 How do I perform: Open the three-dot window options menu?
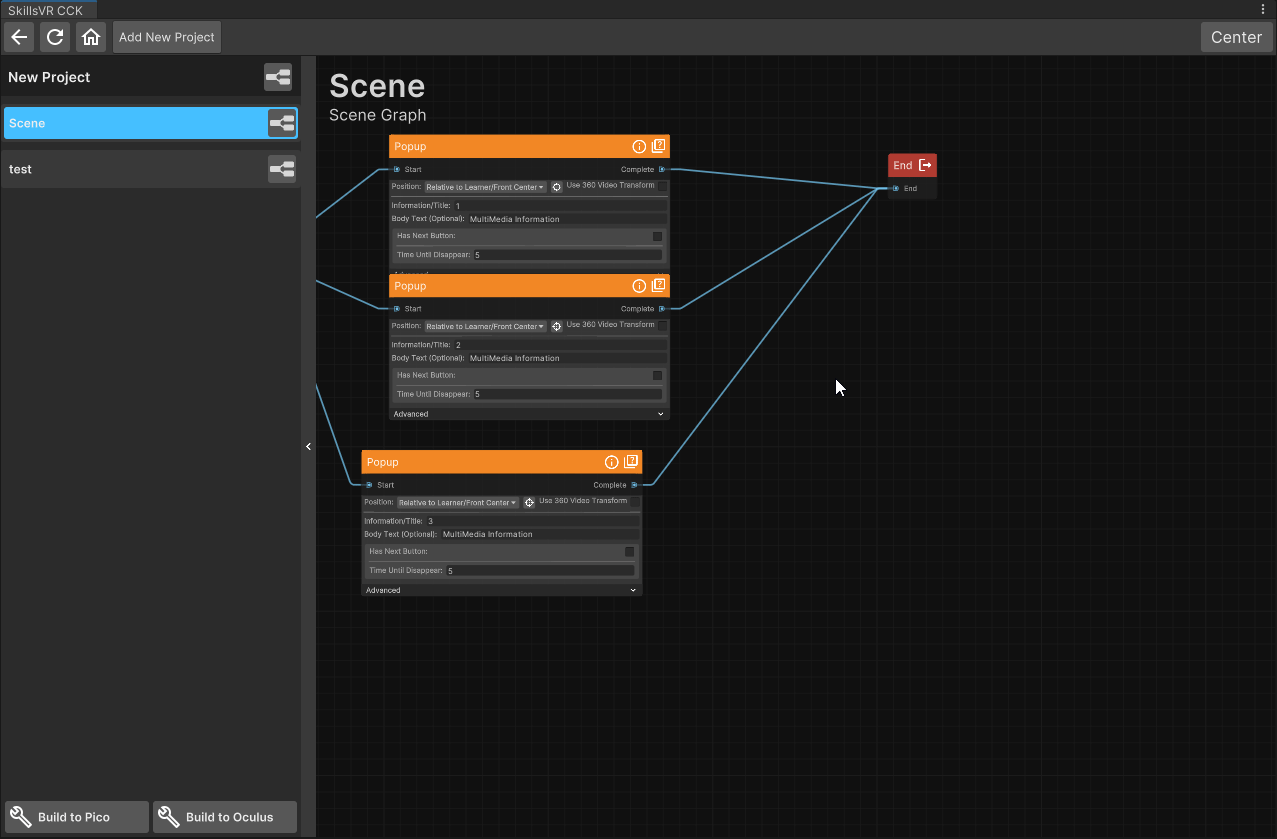tap(1264, 8)
